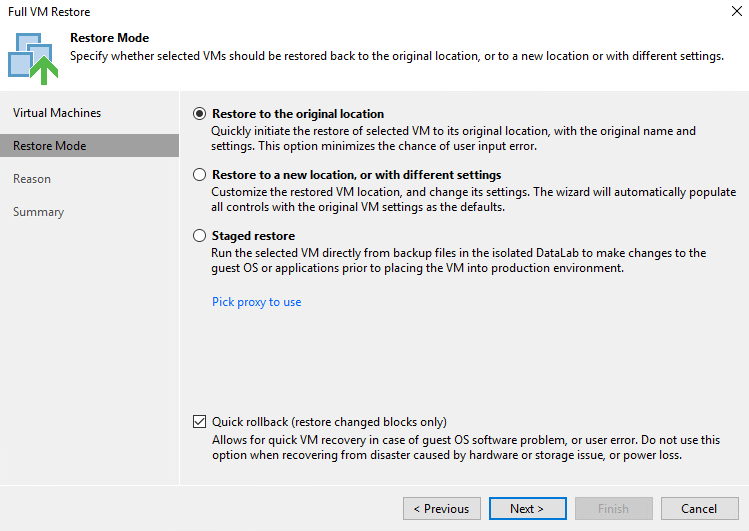Click the Quick rollback description text
This screenshot has width=749, height=531.
click(x=465, y=448)
